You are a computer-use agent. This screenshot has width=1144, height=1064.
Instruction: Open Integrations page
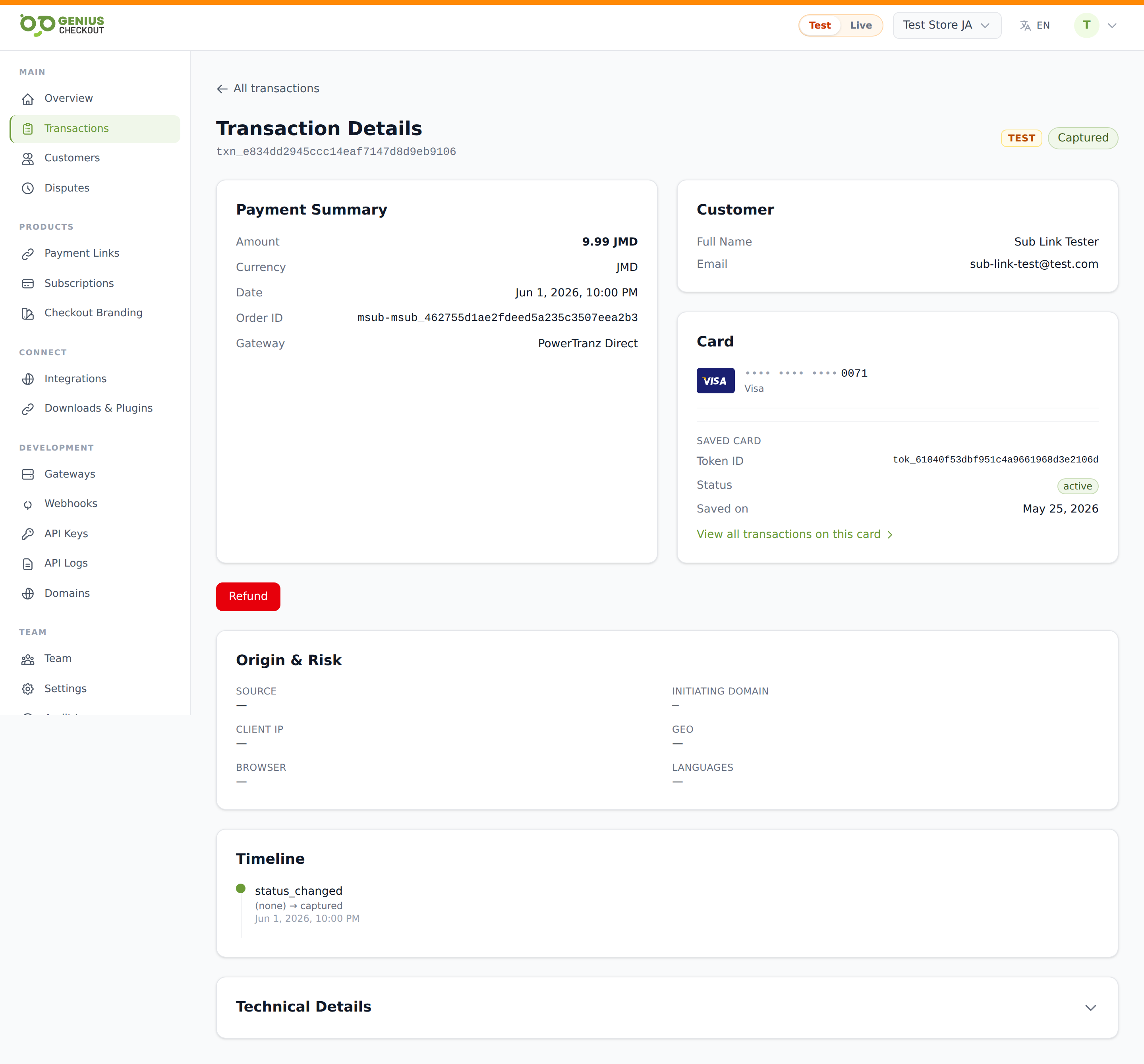95,379
